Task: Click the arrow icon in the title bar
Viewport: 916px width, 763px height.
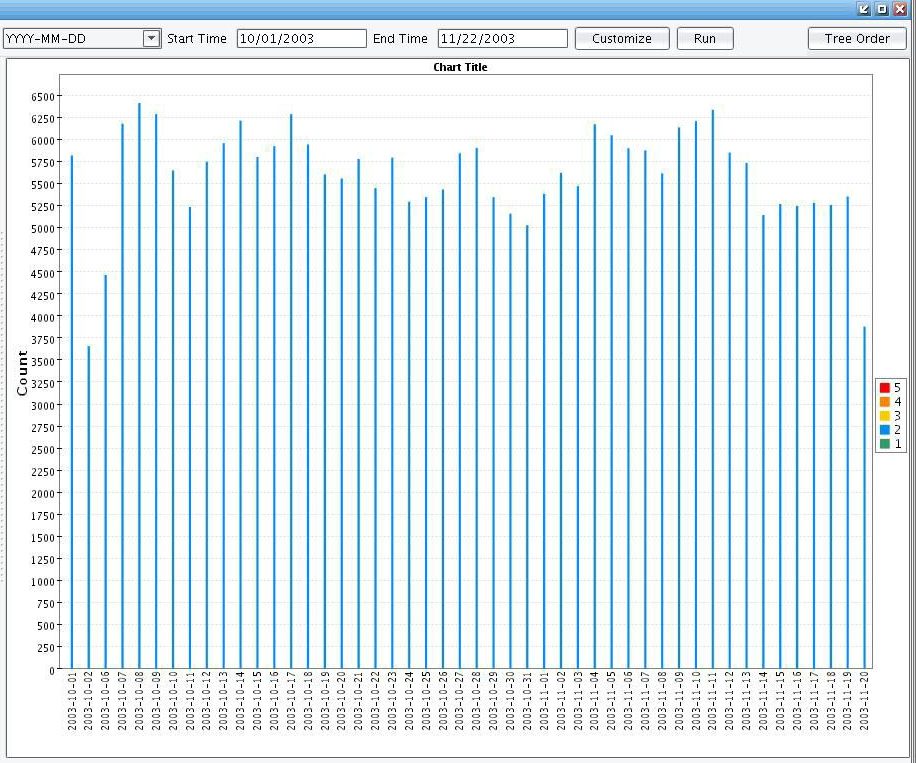Action: pos(864,8)
